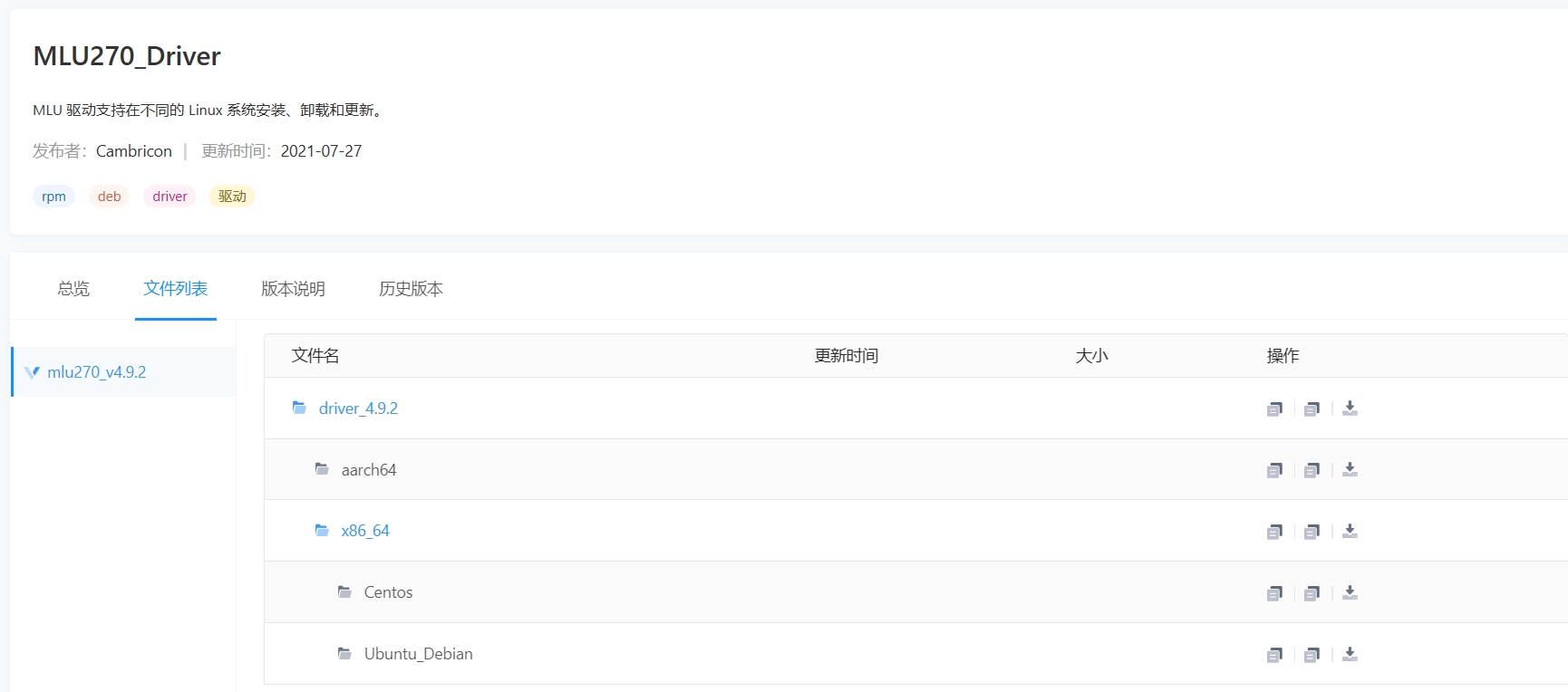This screenshot has height=692, width=1568.
Task: Click the update date 2021-07-27
Action: coord(321,151)
